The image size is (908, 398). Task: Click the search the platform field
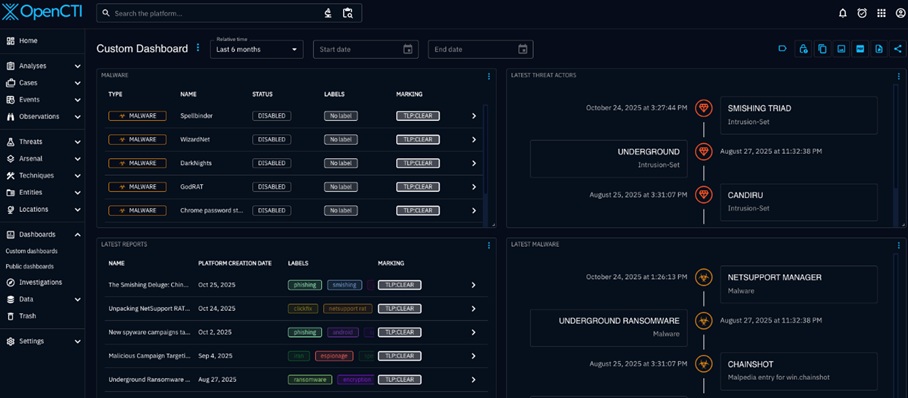click(217, 13)
